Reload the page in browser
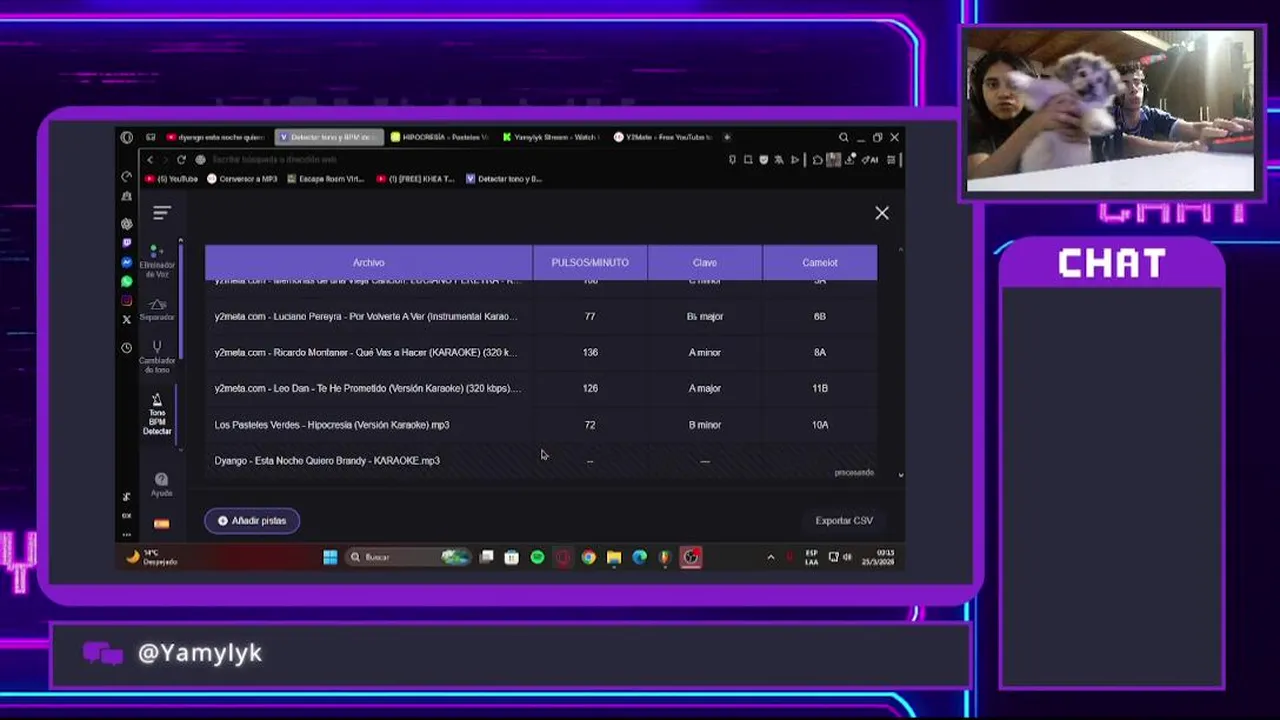 pos(181,159)
